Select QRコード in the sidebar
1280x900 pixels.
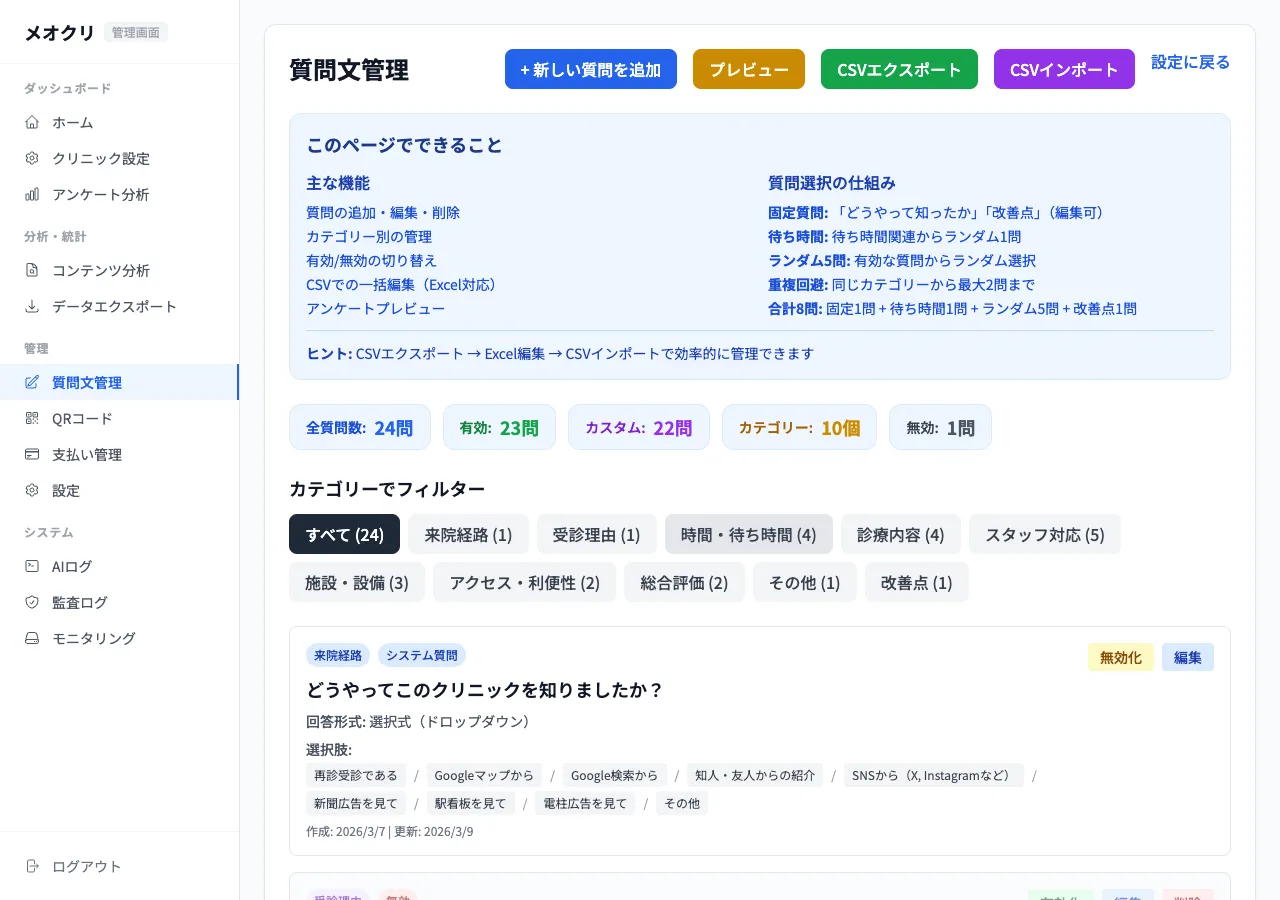(x=120, y=418)
